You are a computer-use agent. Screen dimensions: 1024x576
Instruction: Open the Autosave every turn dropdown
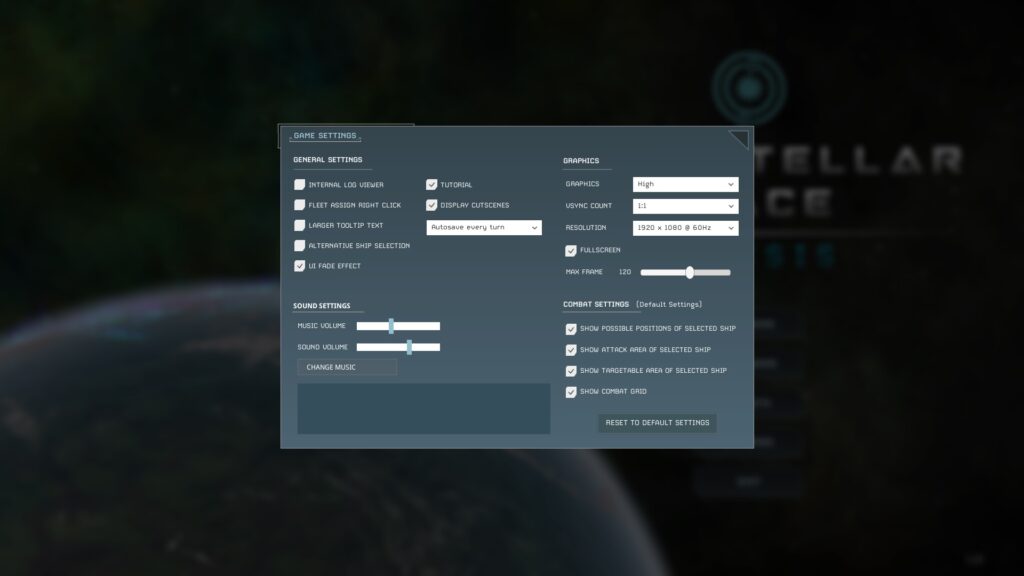tap(484, 228)
